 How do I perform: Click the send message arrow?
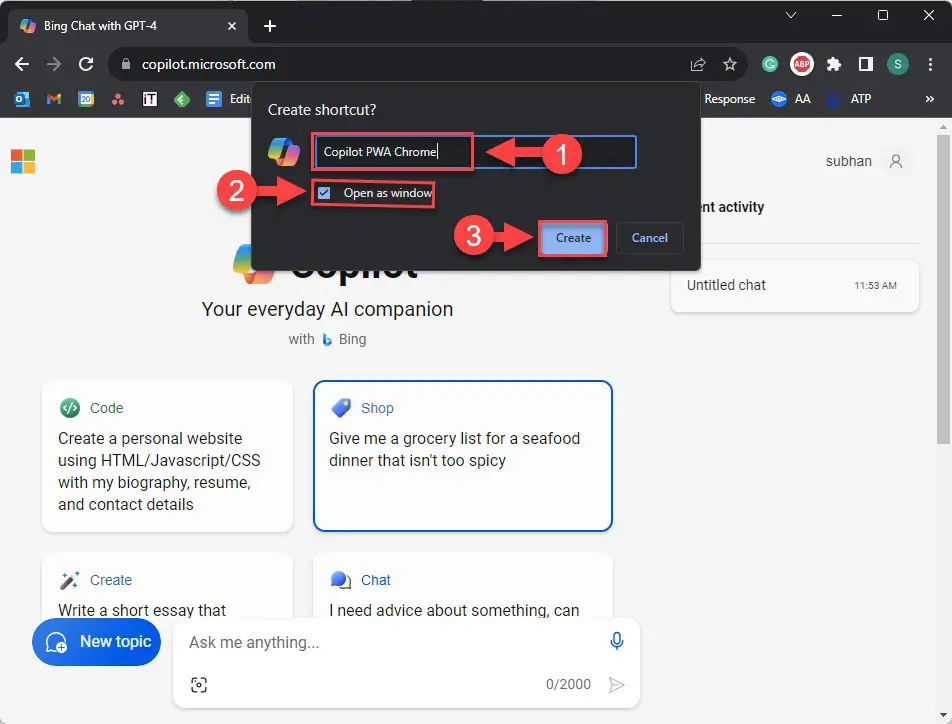[616, 685]
